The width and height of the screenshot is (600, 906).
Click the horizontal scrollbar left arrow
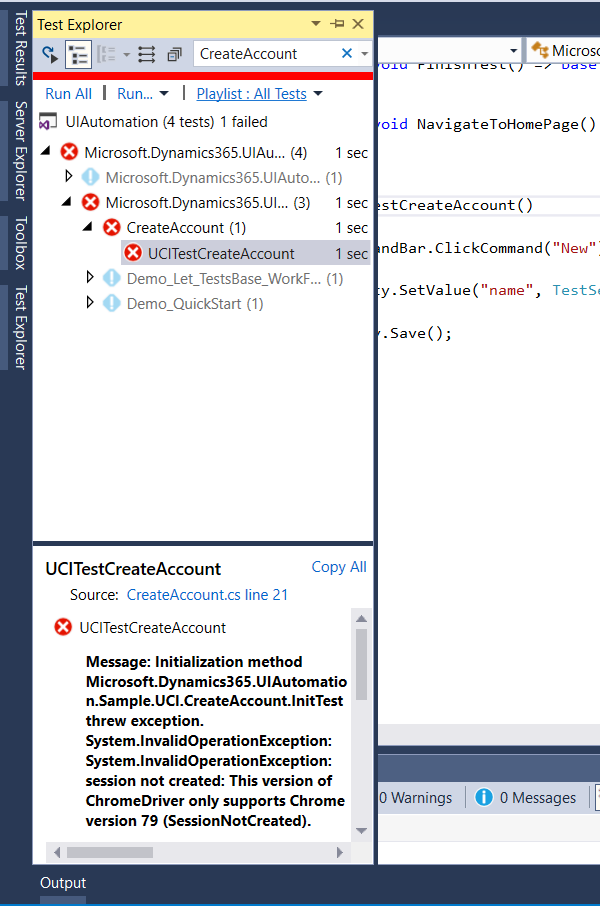tap(57, 852)
